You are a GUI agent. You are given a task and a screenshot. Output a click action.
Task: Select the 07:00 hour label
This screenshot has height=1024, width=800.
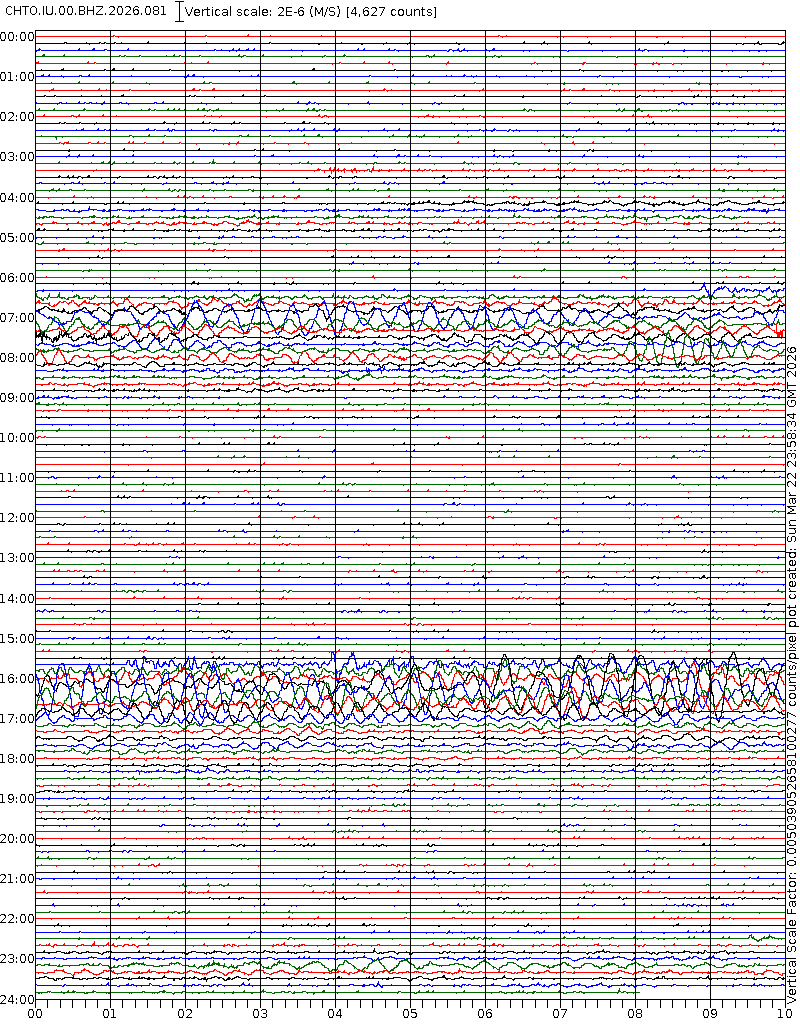click(x=17, y=318)
